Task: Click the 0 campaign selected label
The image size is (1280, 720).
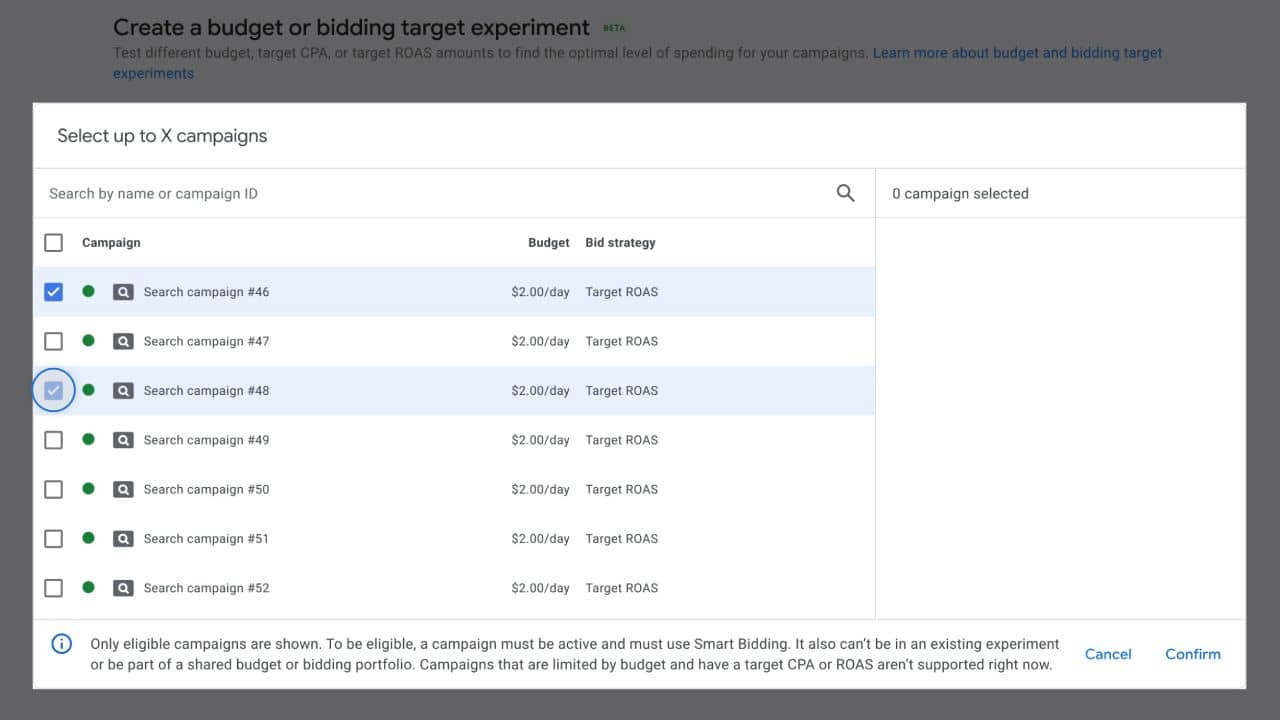Action: pos(960,193)
